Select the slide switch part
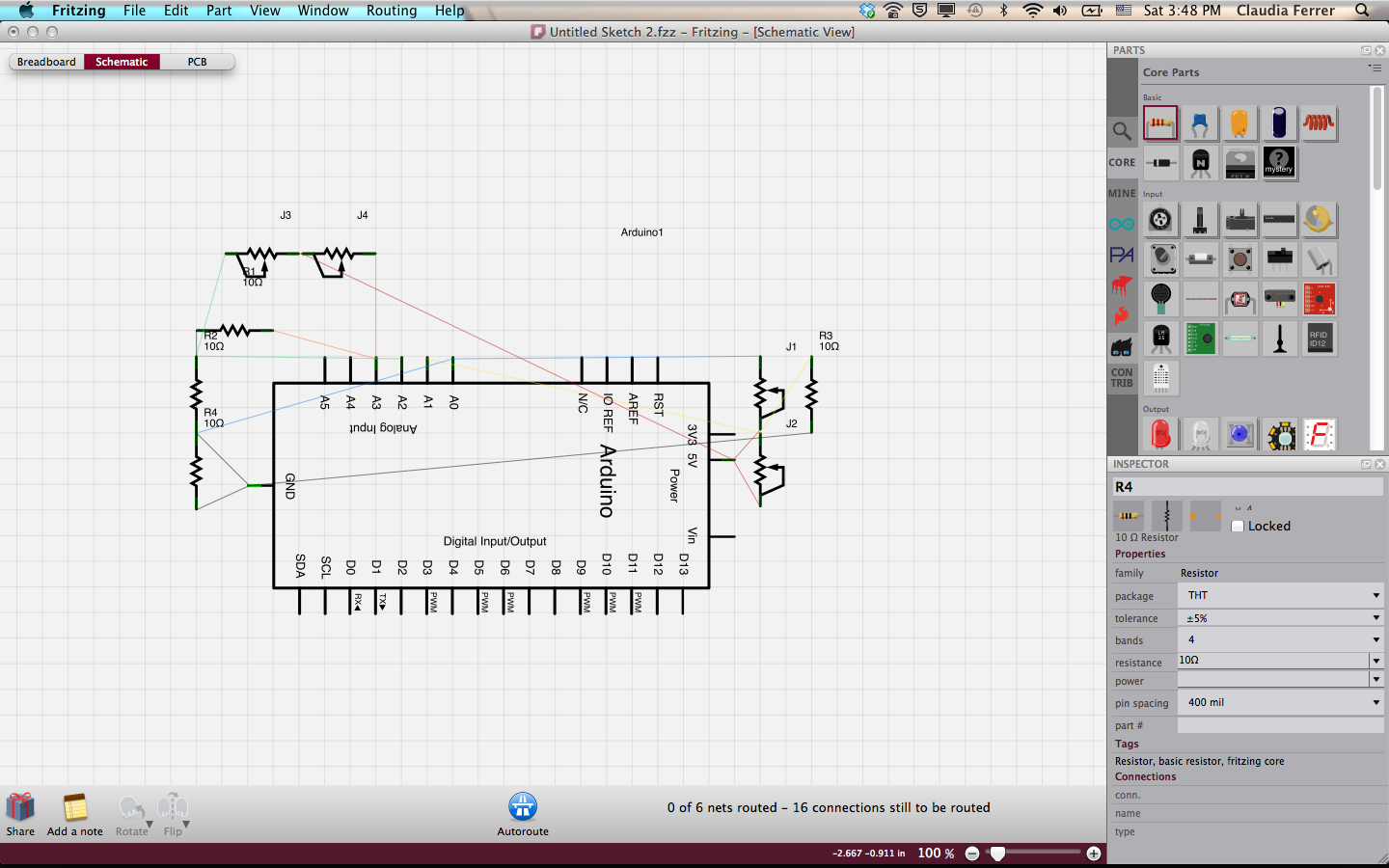The image size is (1389, 868). (x=1279, y=259)
